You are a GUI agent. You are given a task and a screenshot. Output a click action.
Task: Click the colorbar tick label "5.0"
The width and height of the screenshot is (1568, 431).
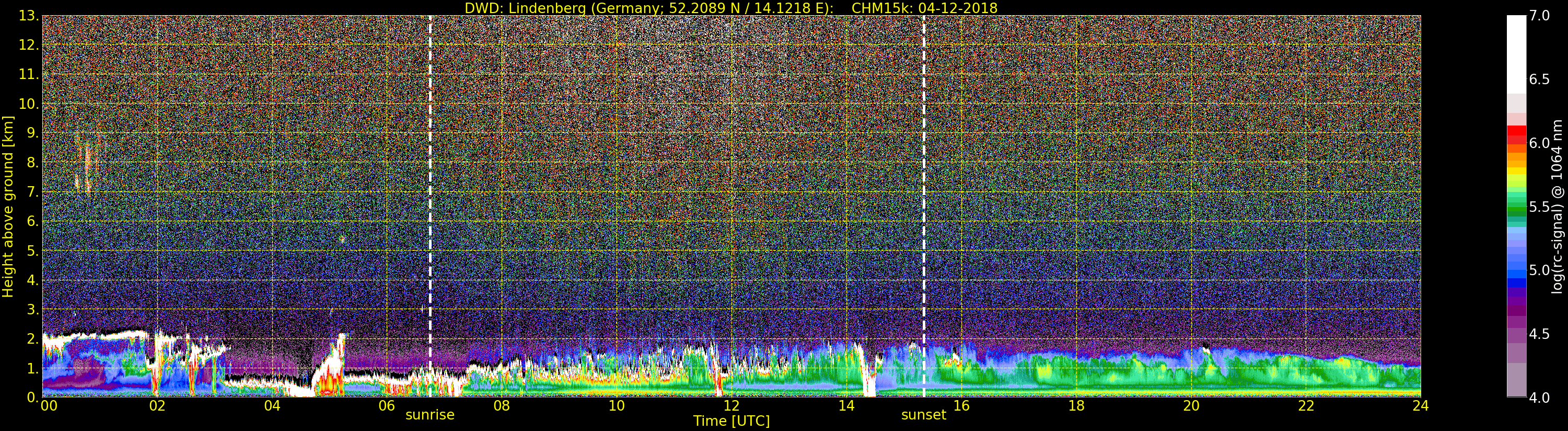(x=1539, y=270)
